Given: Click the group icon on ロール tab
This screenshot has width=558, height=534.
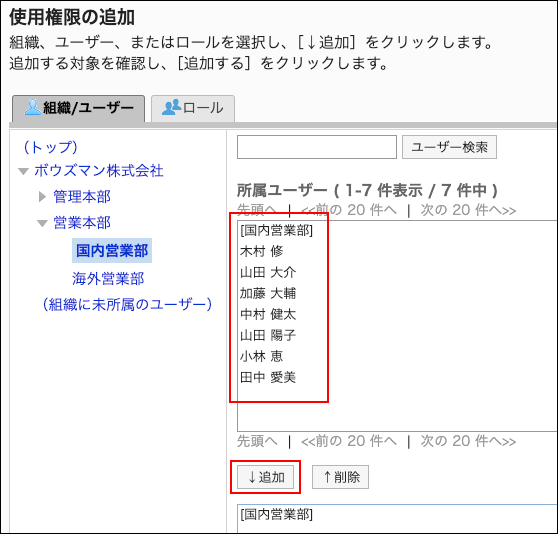Looking at the screenshot, I should tap(171, 107).
